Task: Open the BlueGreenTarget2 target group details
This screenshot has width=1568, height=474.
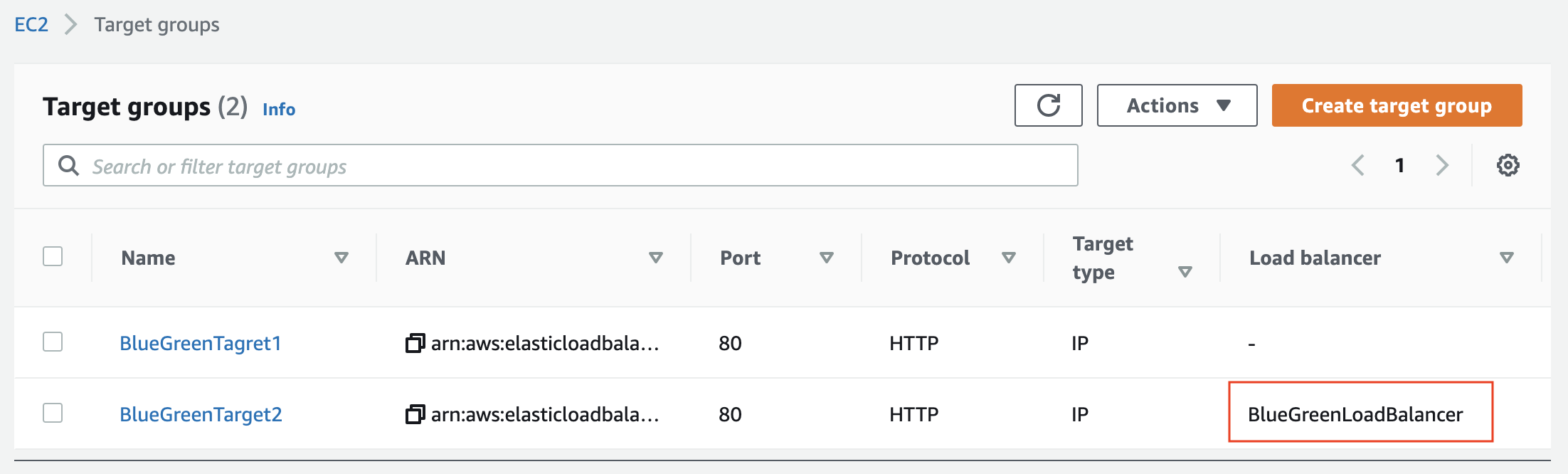Action: 201,414
